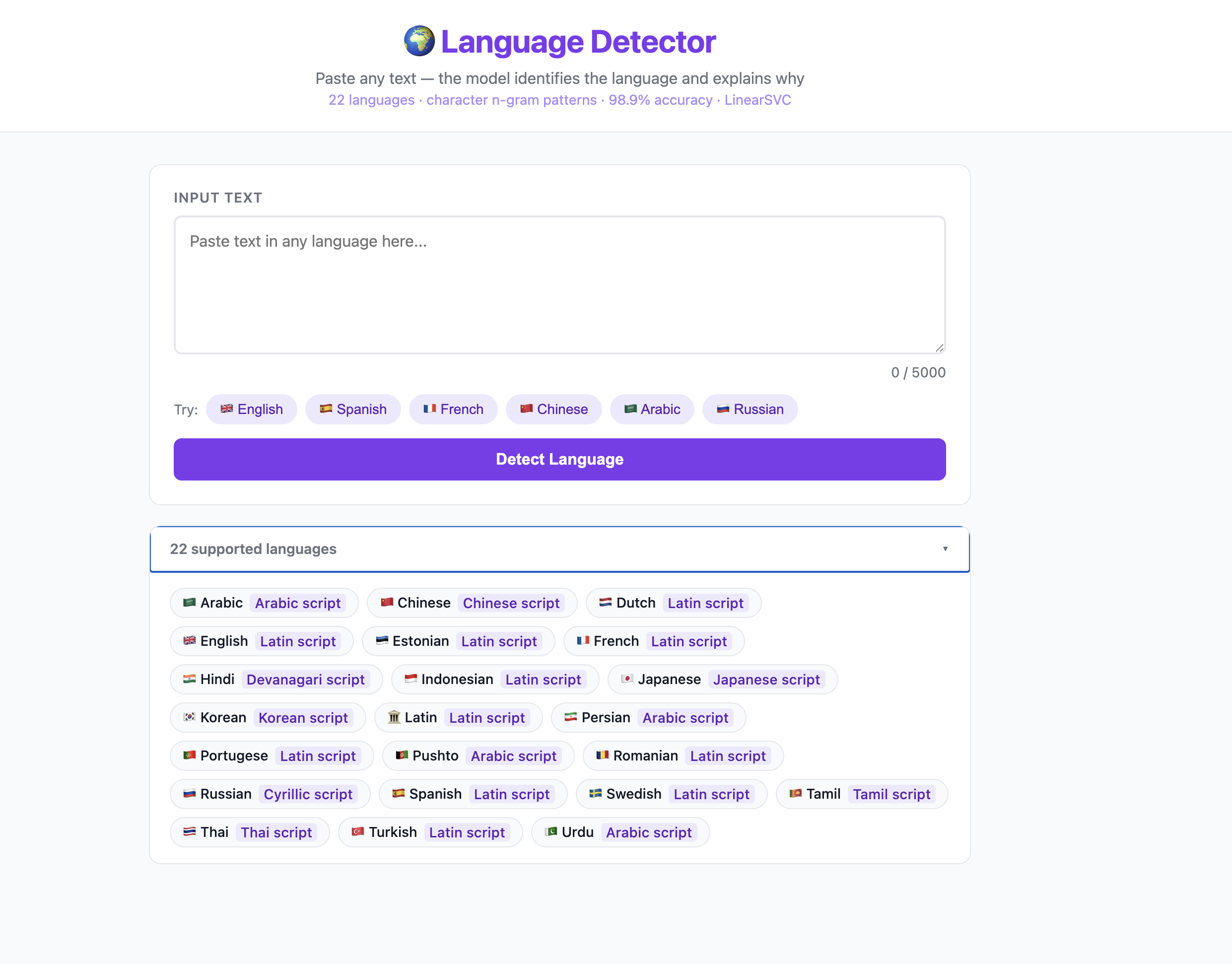Click the France flag in French list pill
The height and width of the screenshot is (964, 1232).
[583, 640]
